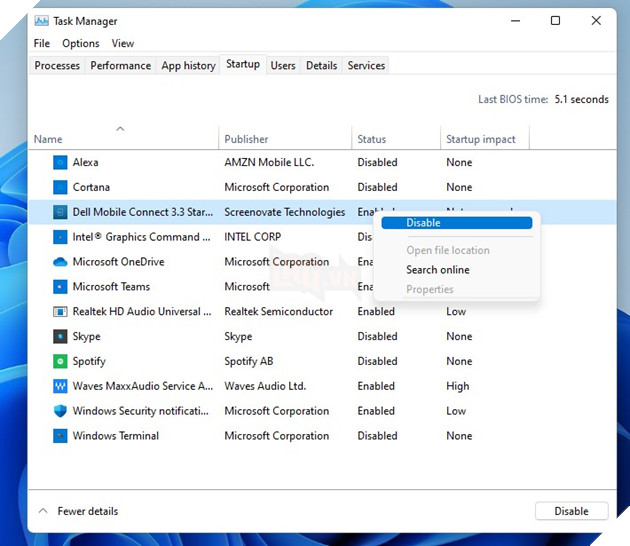Select the Windows Terminal entry name

pos(116,436)
